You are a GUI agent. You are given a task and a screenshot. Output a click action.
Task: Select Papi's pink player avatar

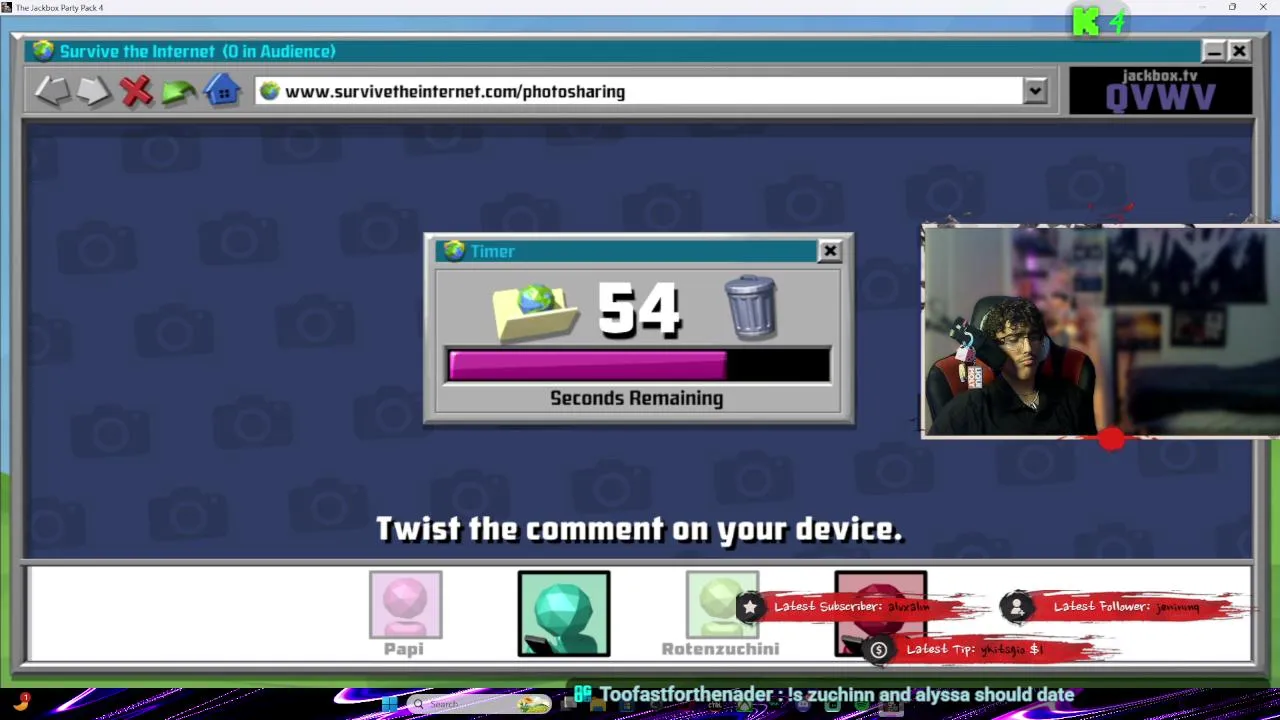(405, 605)
